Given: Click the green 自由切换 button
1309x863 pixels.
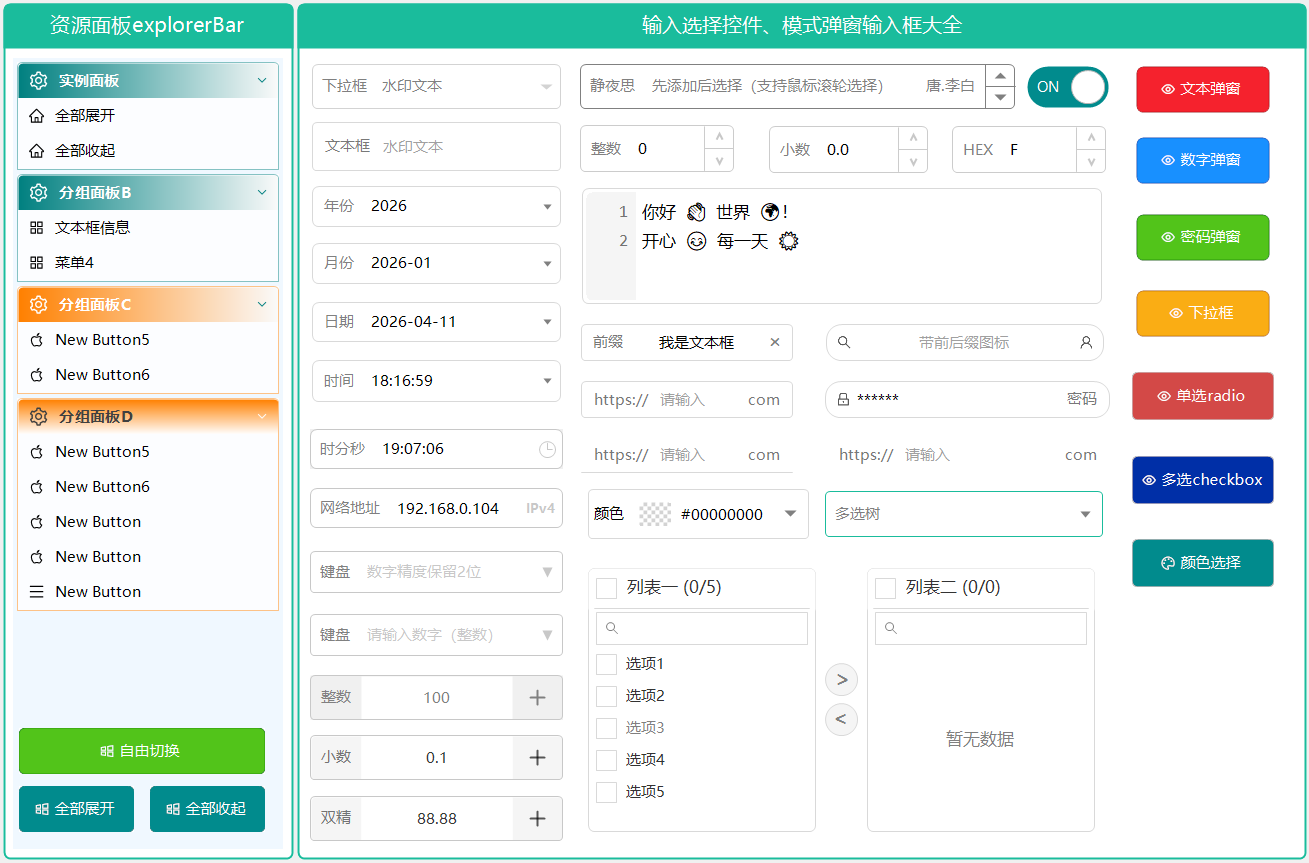Looking at the screenshot, I should pyautogui.click(x=142, y=751).
